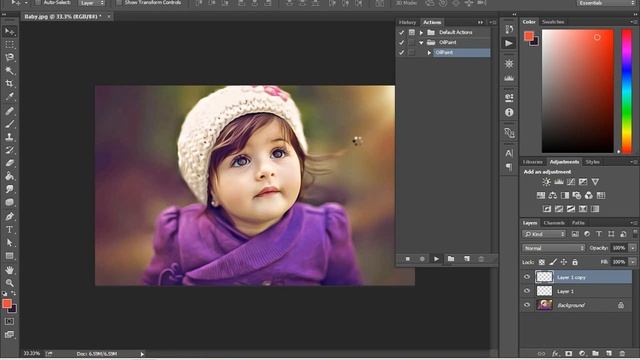The width and height of the screenshot is (640, 360).
Task: Open the blend mode Normal dropdown
Action: click(x=553, y=248)
